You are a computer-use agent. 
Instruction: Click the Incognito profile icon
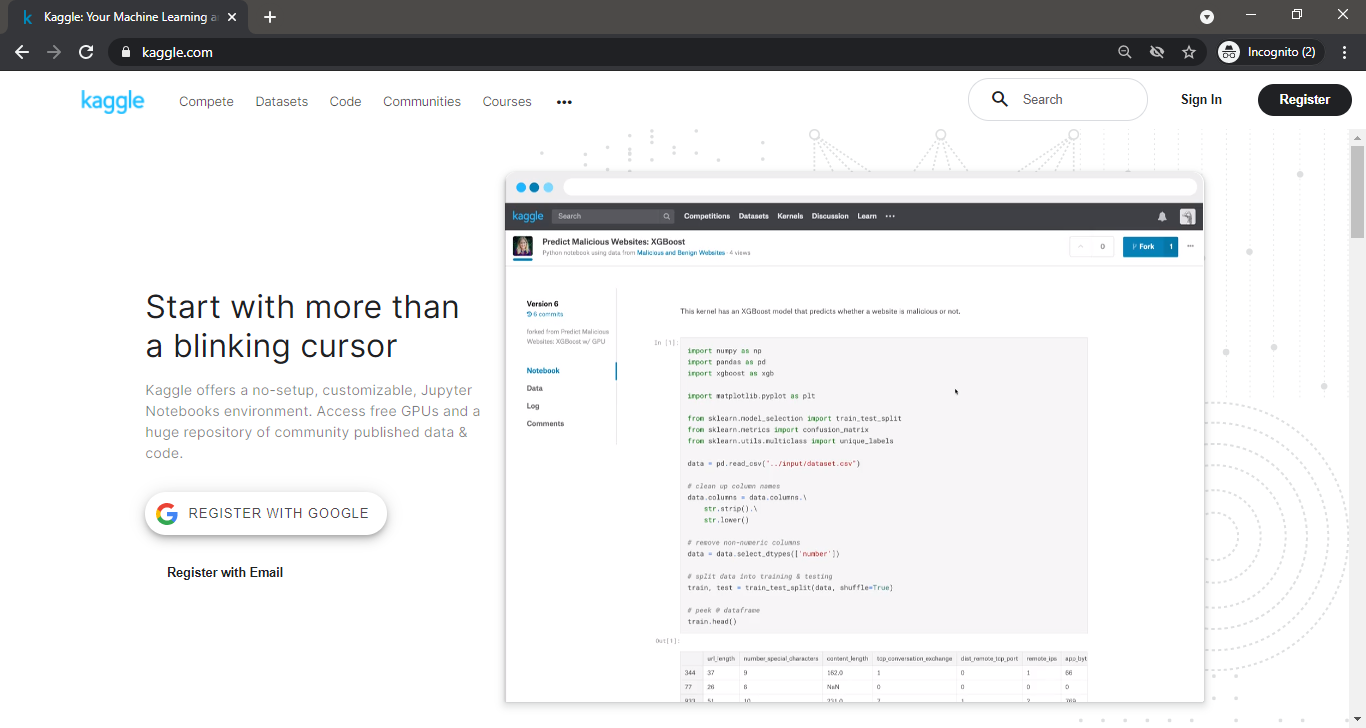1230,51
